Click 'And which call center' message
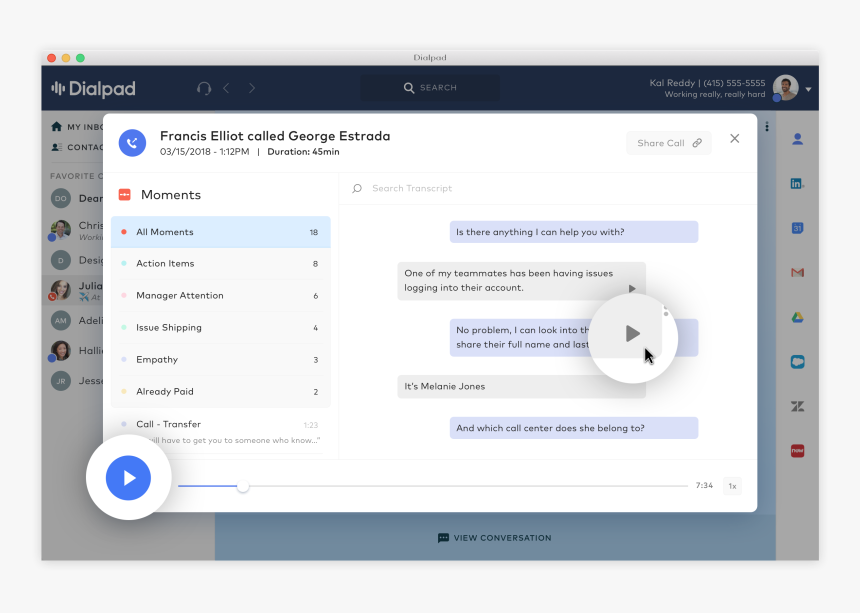Screen dimensions: 860x613 click(574, 428)
